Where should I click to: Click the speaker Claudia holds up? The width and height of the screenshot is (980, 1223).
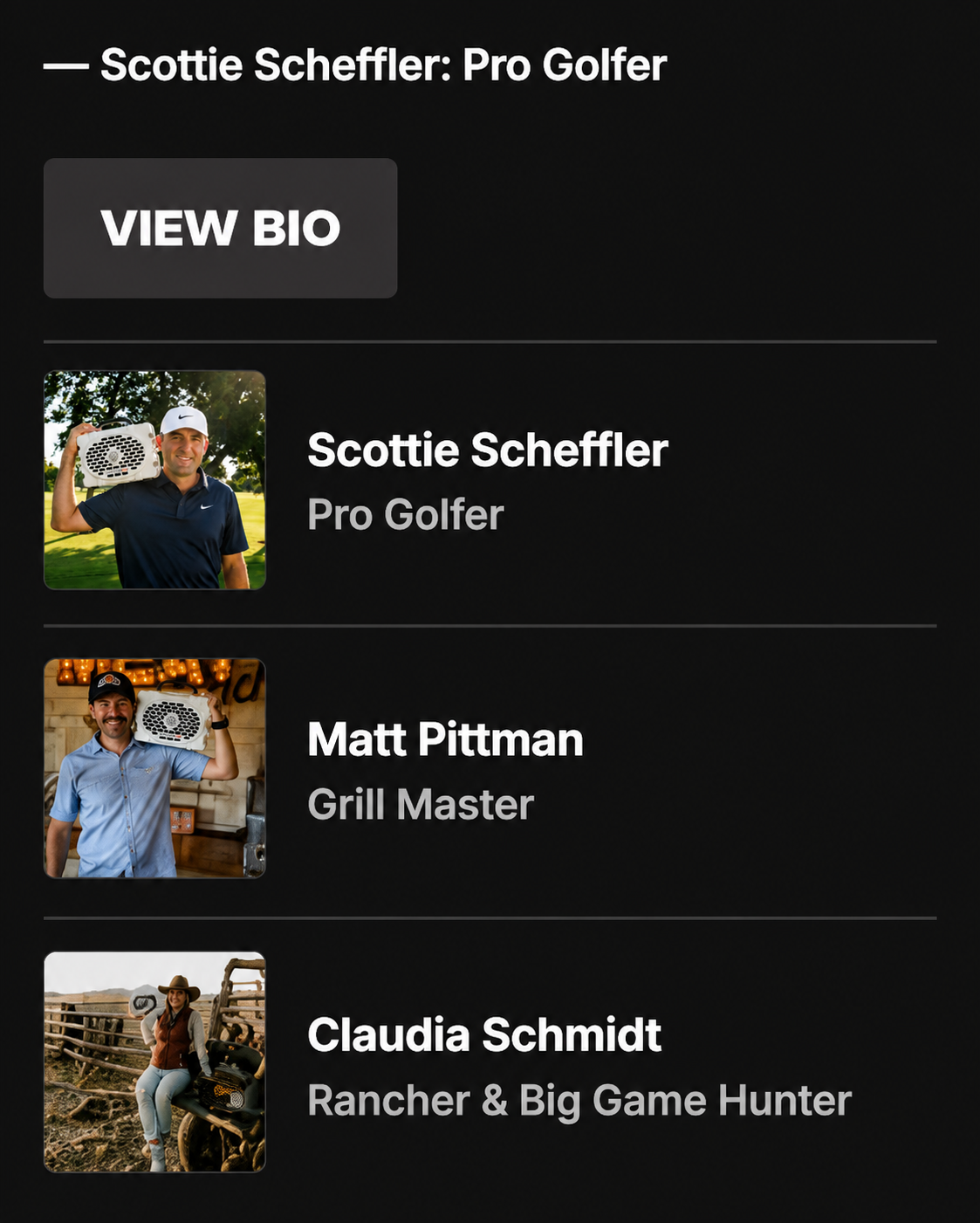pos(145,1001)
